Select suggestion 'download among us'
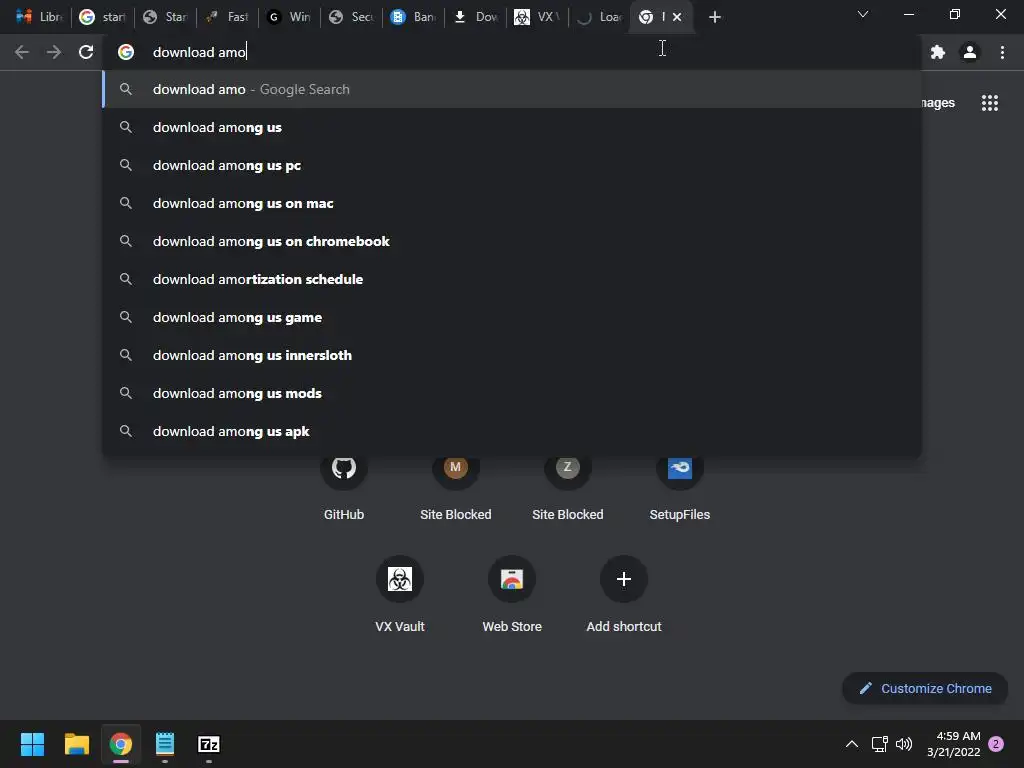This screenshot has height=768, width=1024. tap(512, 127)
